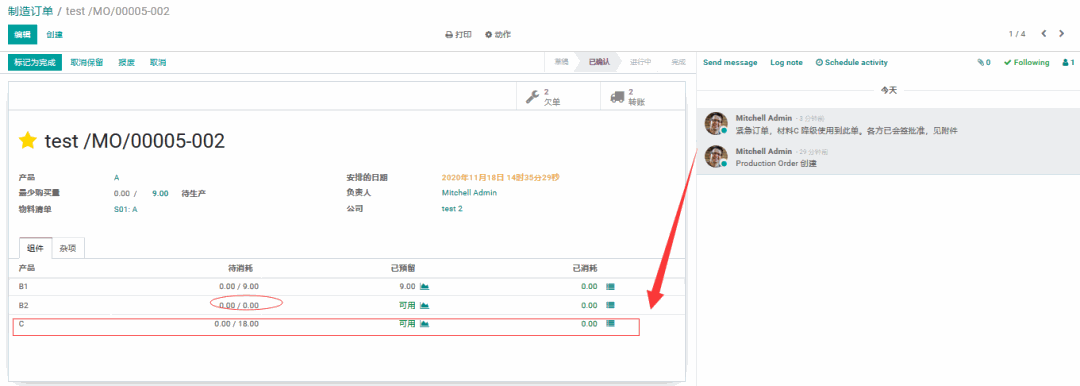This screenshot has height=386, width=1080.
Task: Click 制造订单 breadcrumb link
Action: coord(29,11)
